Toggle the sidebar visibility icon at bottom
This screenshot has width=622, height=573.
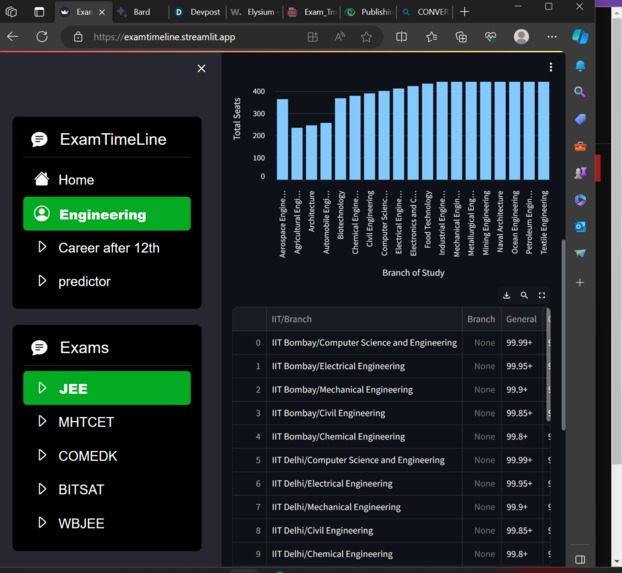pos(580,560)
